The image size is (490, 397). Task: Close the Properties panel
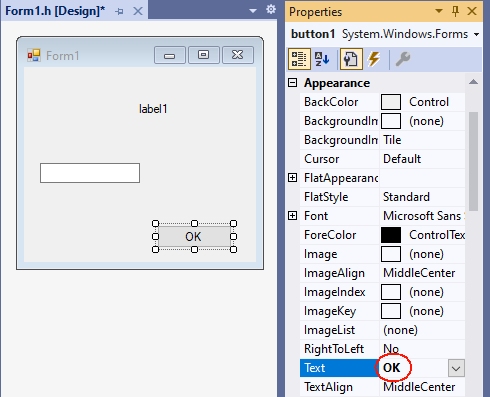472,11
